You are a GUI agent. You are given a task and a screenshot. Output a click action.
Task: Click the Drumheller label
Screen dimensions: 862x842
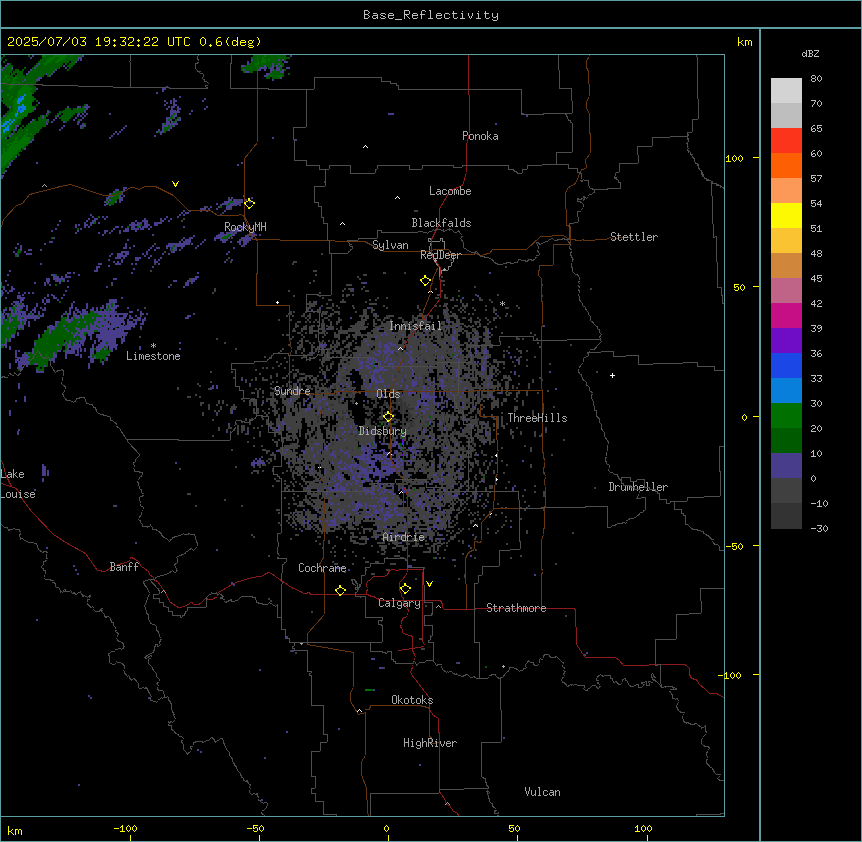(x=638, y=487)
